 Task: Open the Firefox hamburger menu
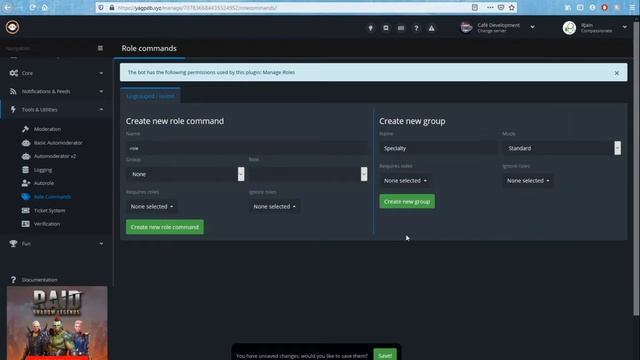pos(632,7)
